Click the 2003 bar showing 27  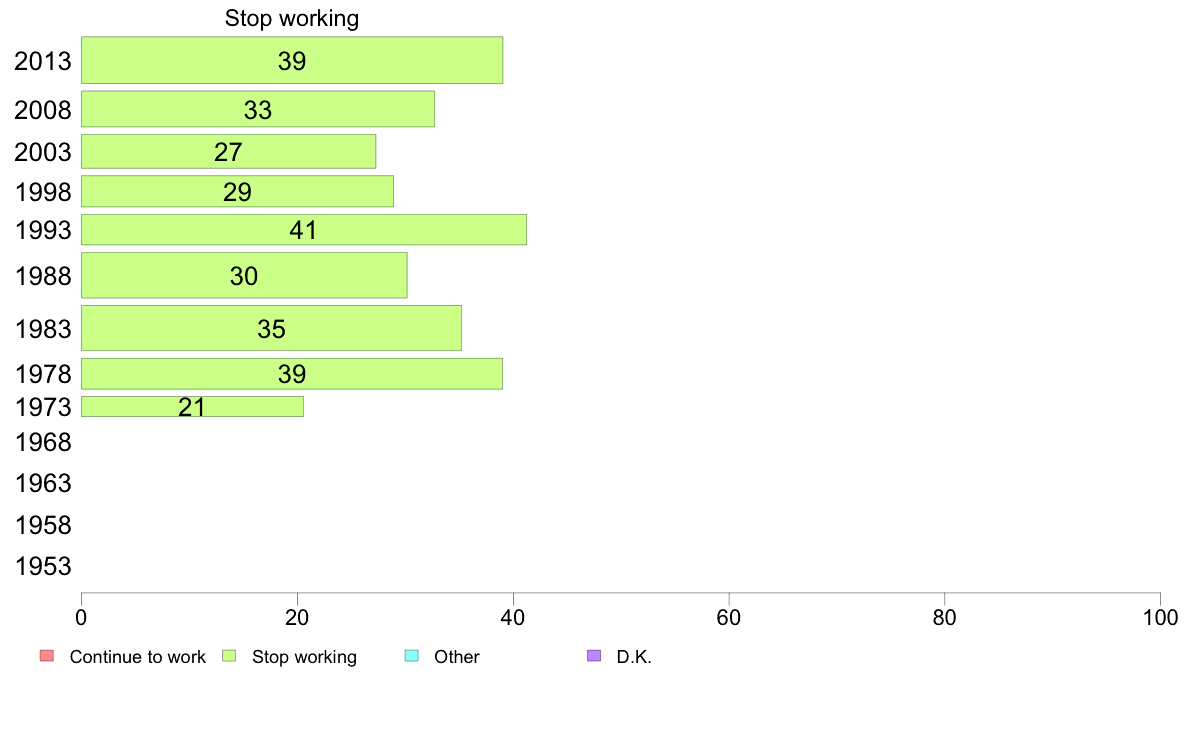click(x=228, y=152)
